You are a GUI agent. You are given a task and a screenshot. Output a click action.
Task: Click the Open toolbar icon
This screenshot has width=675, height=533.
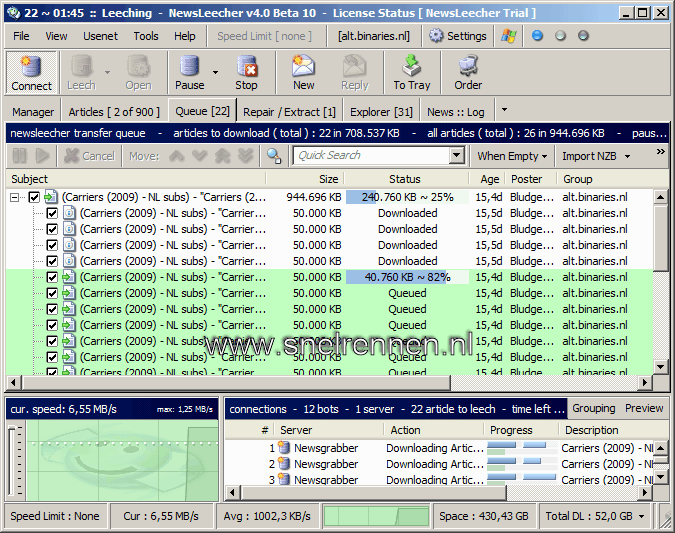pos(138,66)
